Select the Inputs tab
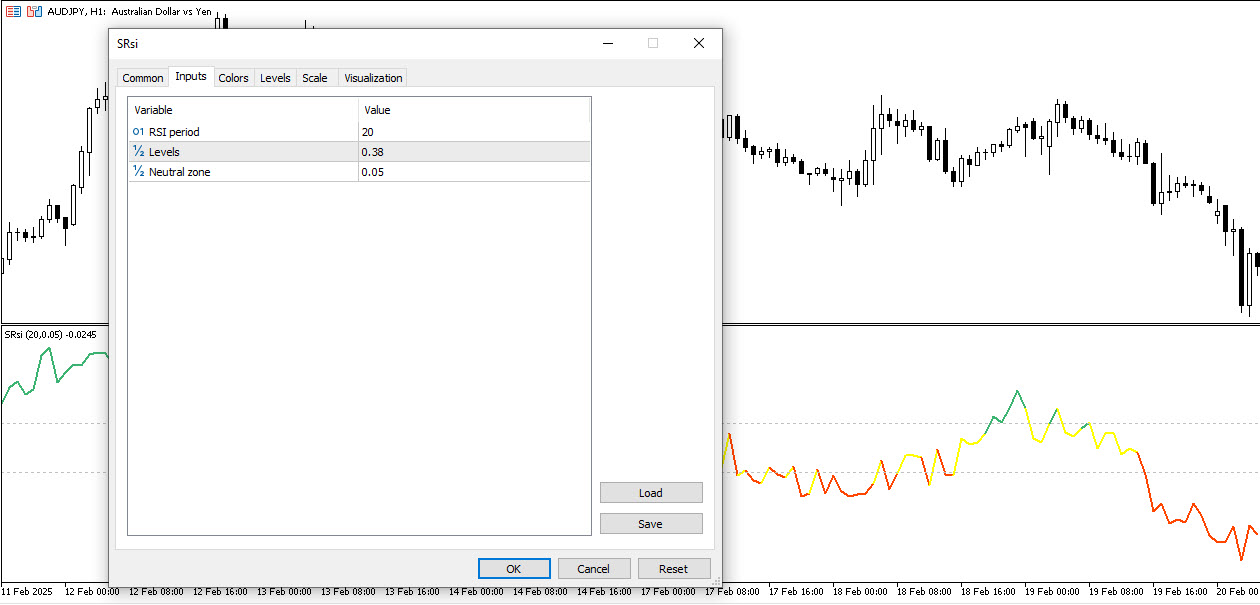The height and width of the screenshot is (605, 1260). [x=191, y=77]
